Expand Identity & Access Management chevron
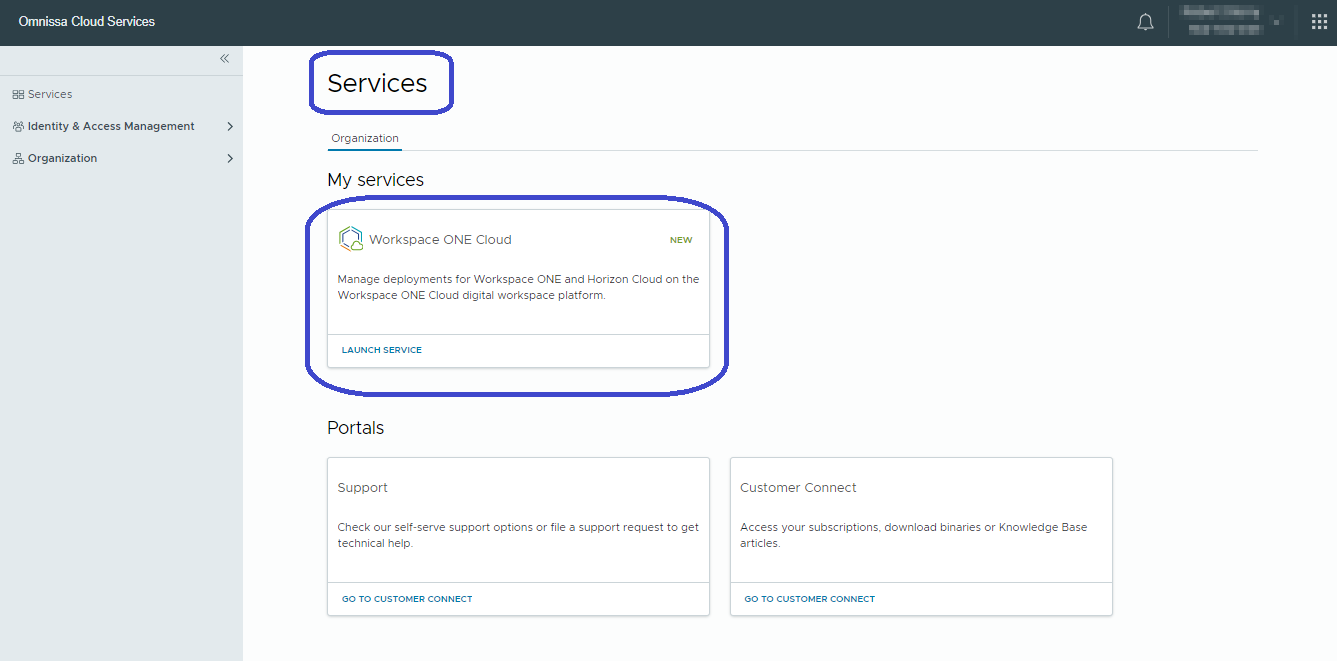This screenshot has height=661, width=1337. (230, 127)
